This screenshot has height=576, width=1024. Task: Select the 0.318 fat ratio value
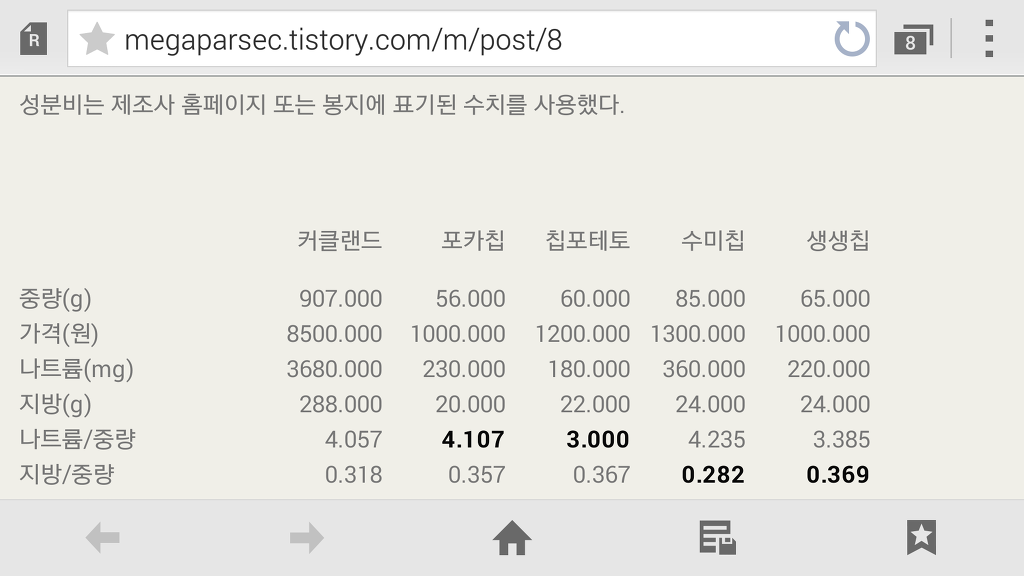(353, 475)
